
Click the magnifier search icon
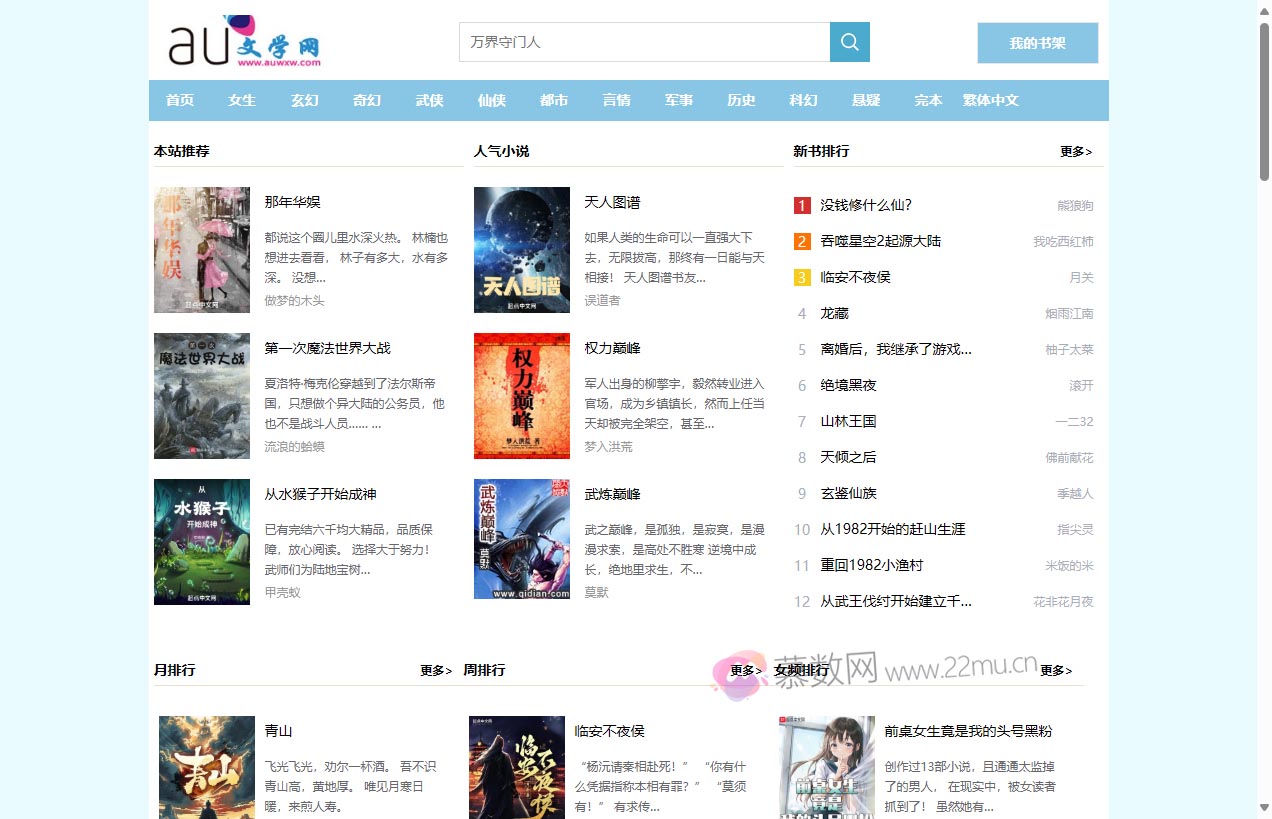(849, 42)
